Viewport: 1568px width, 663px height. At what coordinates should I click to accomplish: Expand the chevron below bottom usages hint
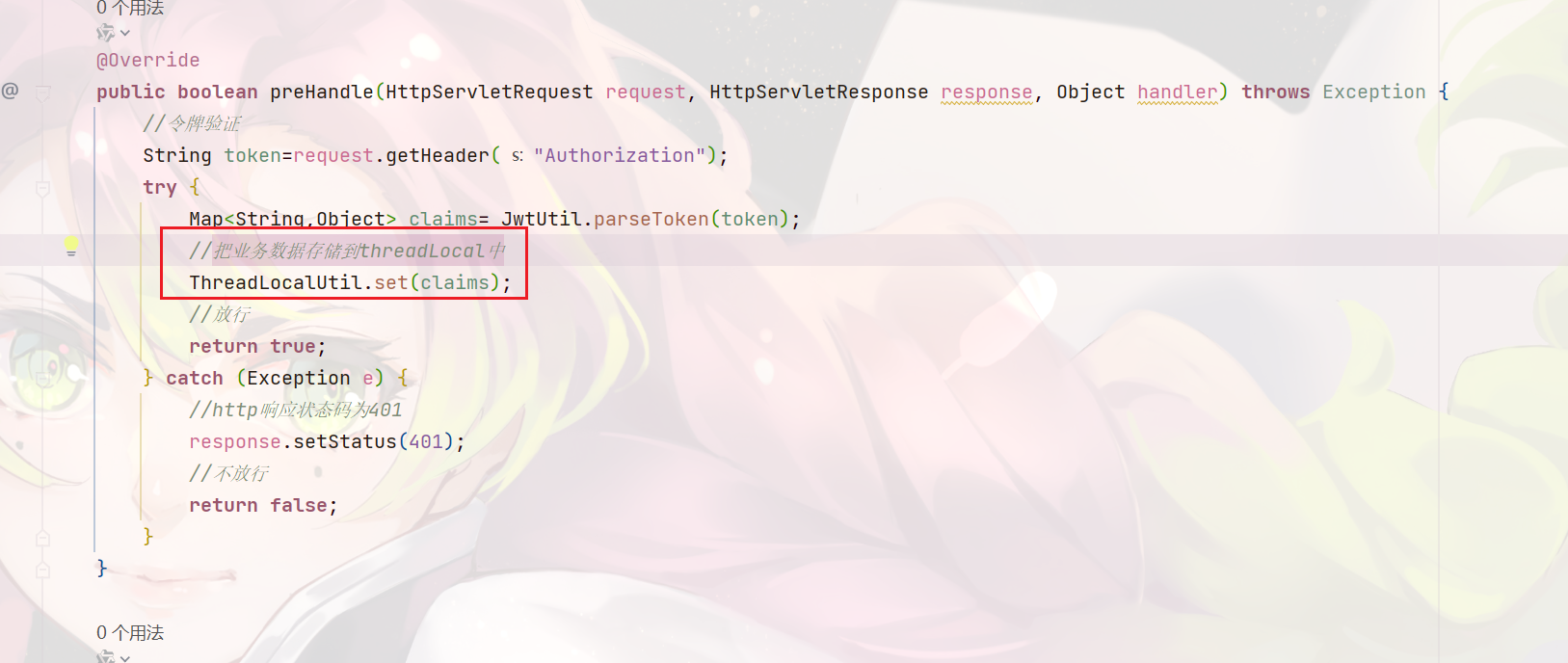(125, 658)
